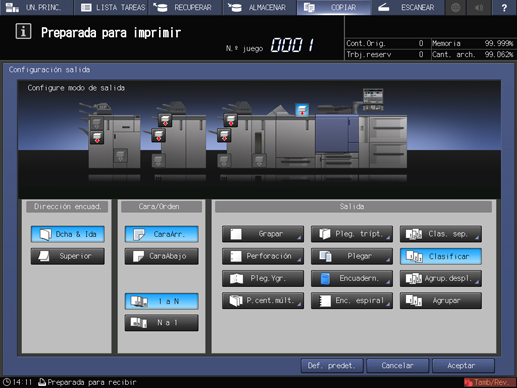This screenshot has height=388, width=517.
Task: Click the speaker sound icon
Action: coord(479,7)
